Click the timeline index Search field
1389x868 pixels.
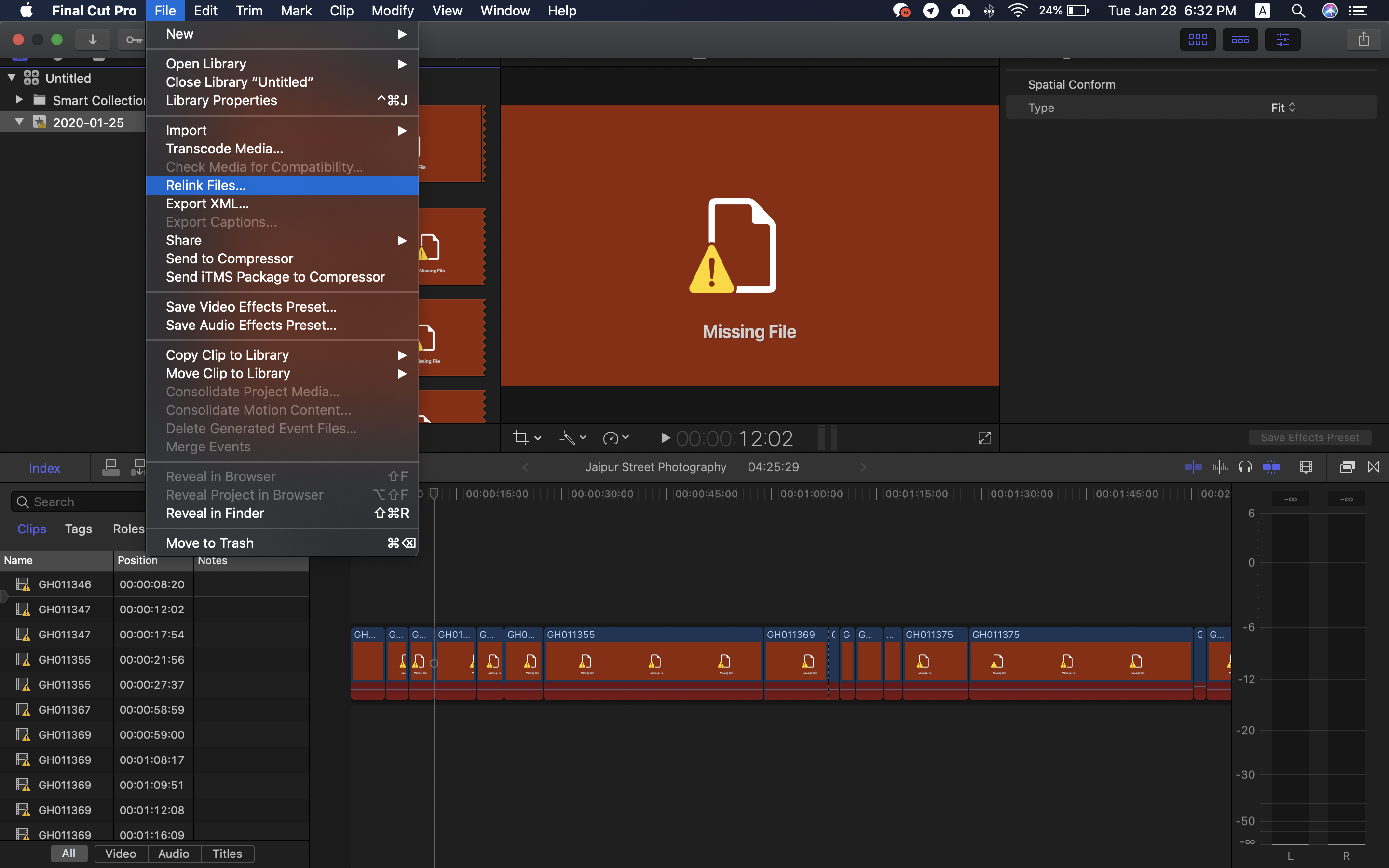click(81, 502)
